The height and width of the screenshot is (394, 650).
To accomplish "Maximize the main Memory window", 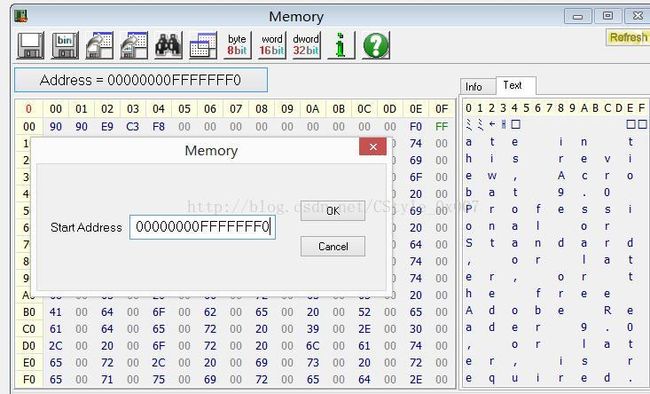I will click(607, 16).
